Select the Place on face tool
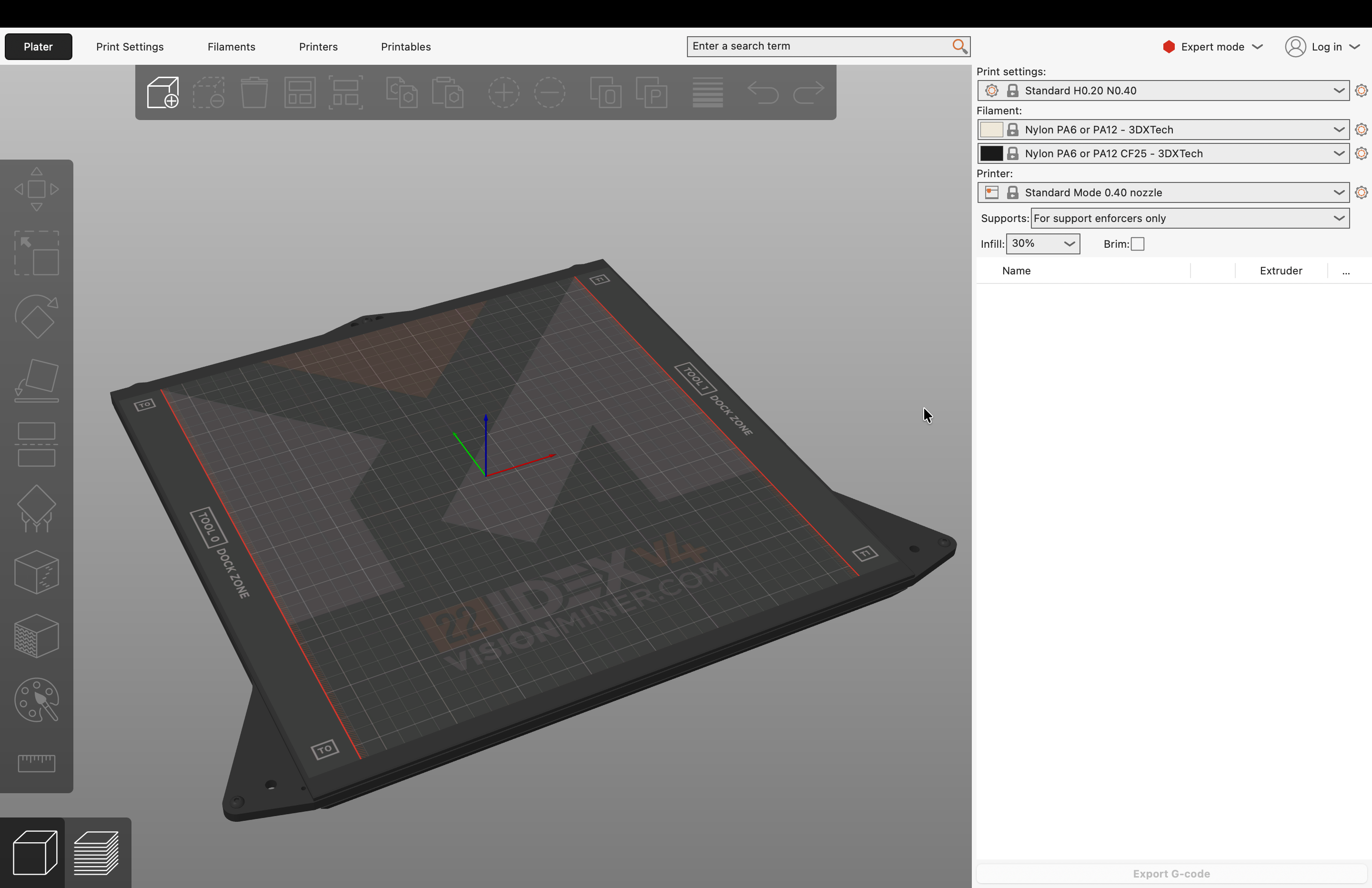This screenshot has width=1372, height=888. click(x=36, y=381)
